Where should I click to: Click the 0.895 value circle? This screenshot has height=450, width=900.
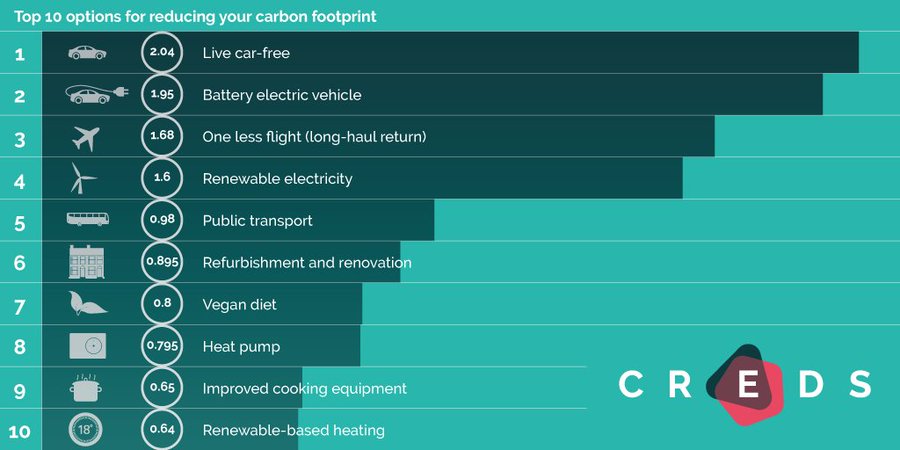point(161,262)
